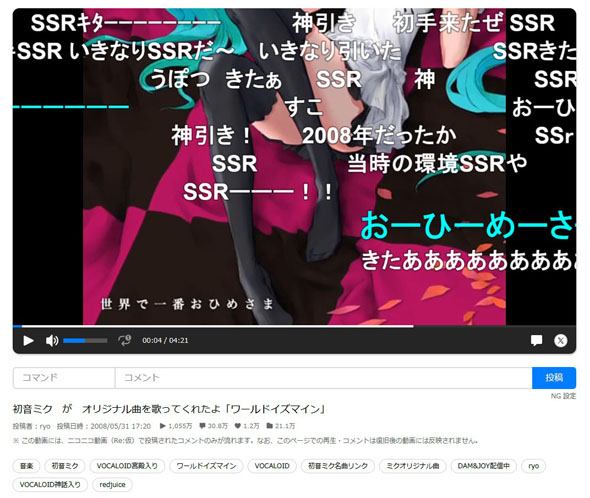This screenshot has width=590, height=498.
Task: Open the ryo tag
Action: [x=534, y=466]
